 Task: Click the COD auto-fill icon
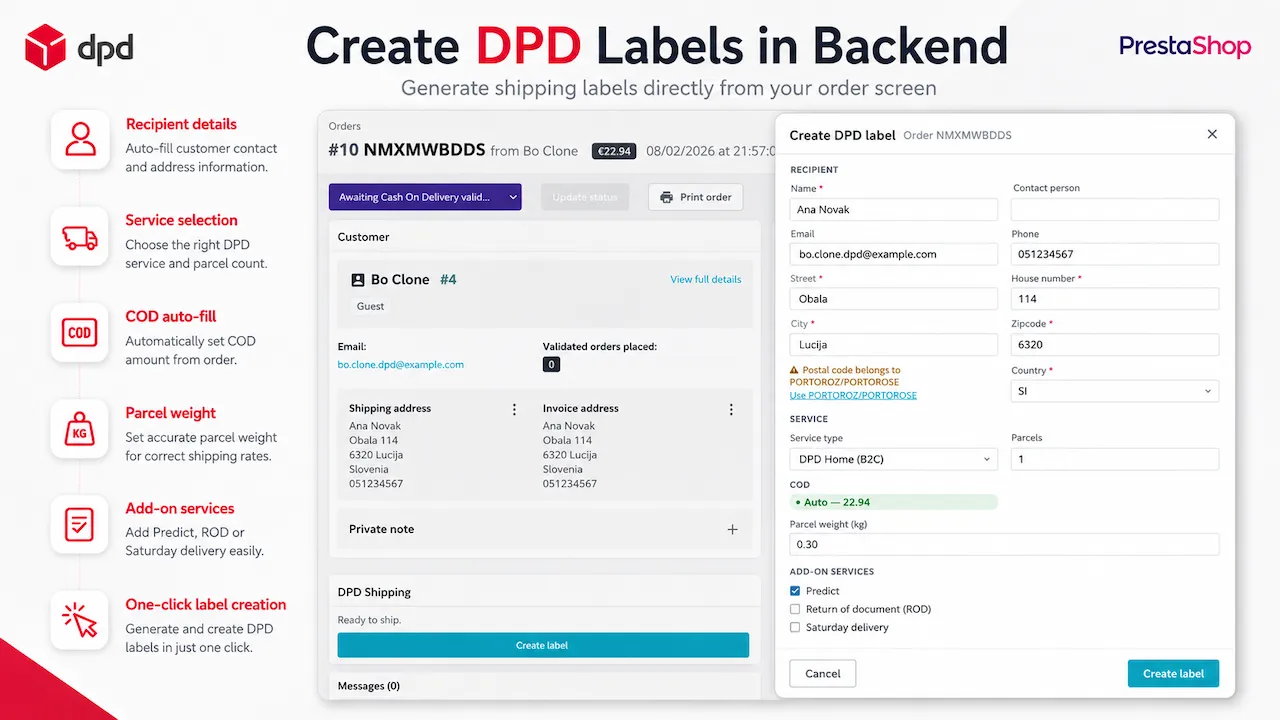(x=80, y=333)
